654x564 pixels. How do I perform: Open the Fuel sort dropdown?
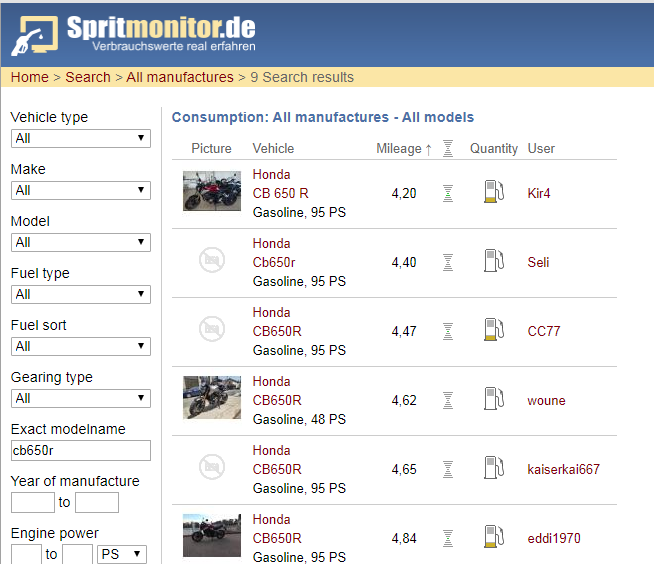tap(81, 346)
